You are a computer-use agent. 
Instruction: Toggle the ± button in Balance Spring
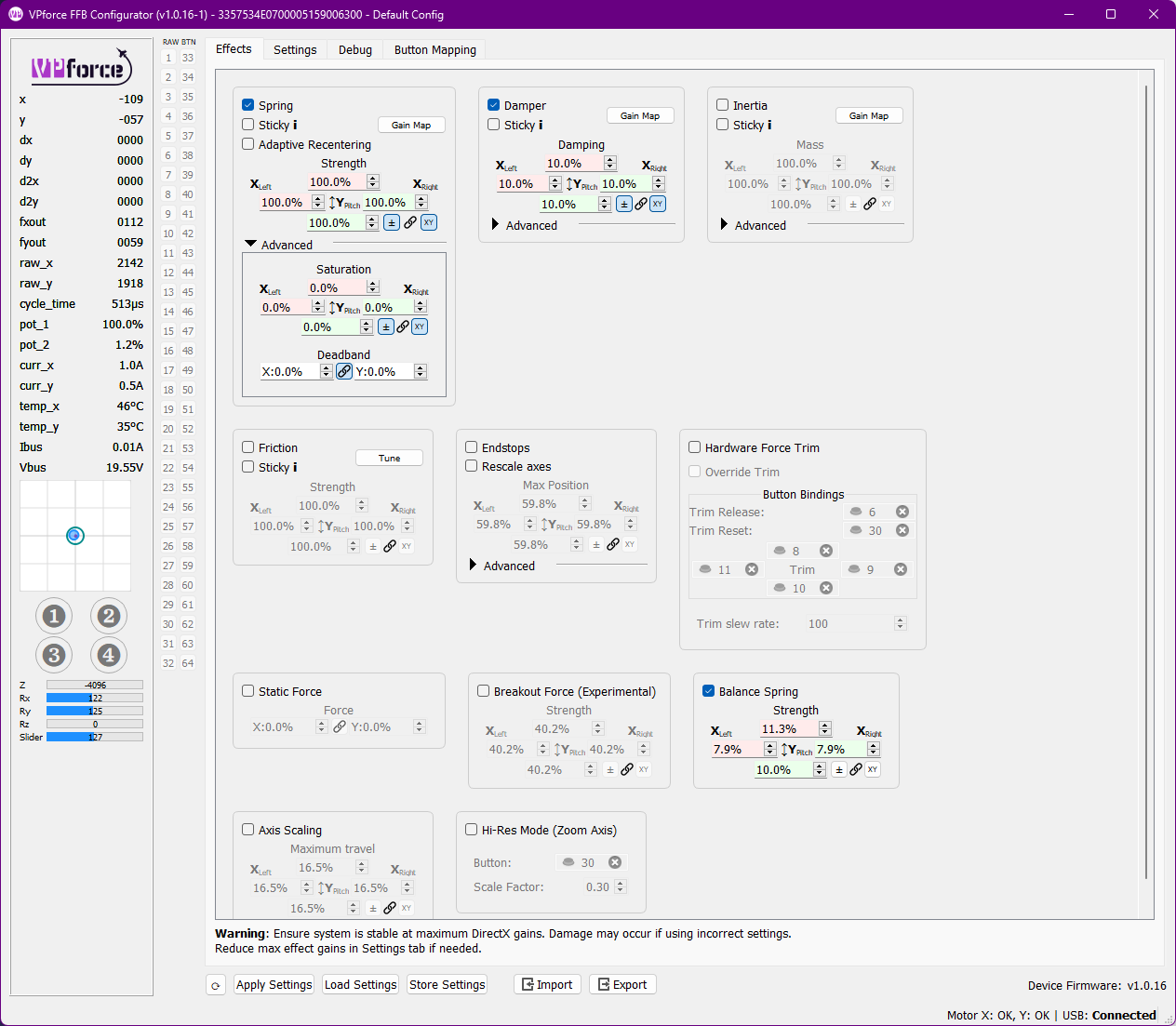839,769
